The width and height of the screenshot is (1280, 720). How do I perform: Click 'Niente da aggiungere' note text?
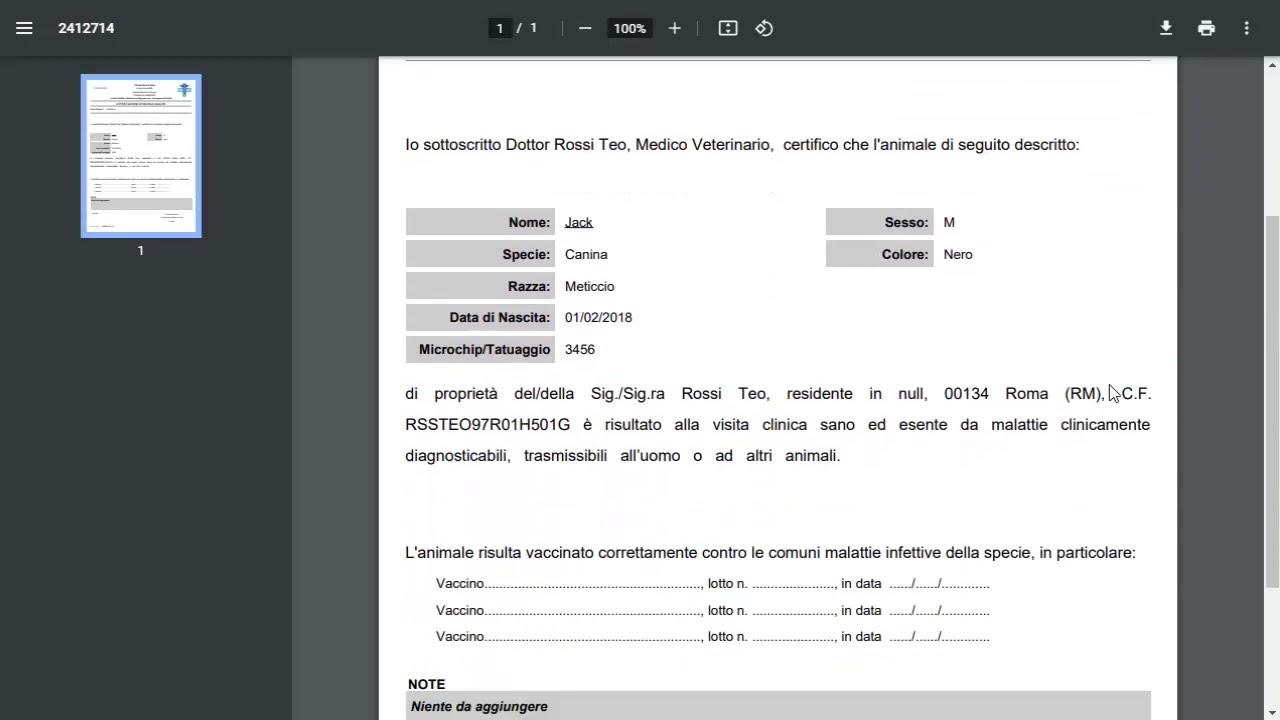(479, 706)
